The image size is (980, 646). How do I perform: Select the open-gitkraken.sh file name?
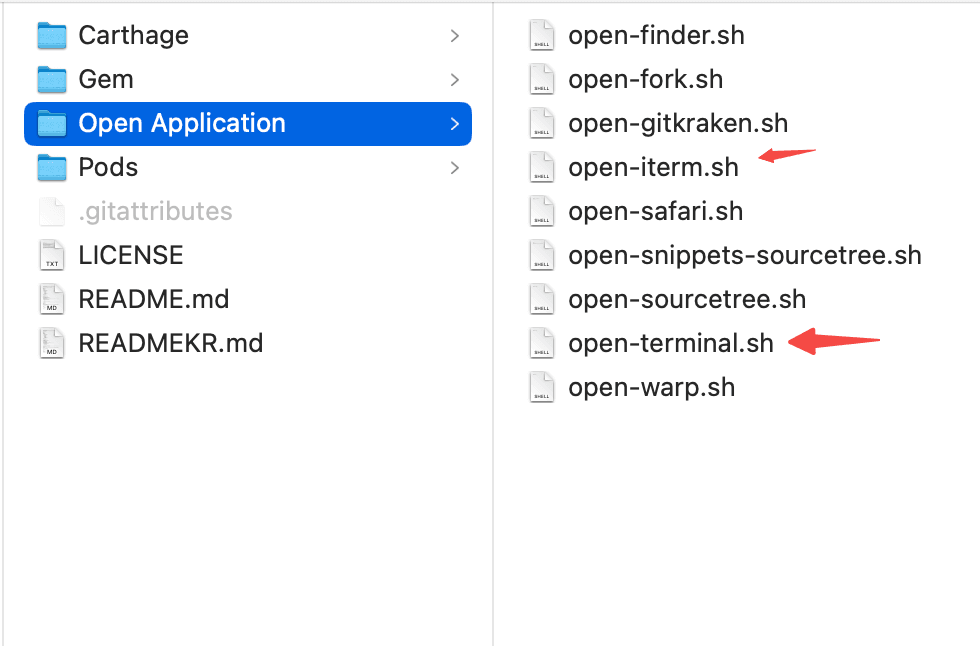coord(678,124)
